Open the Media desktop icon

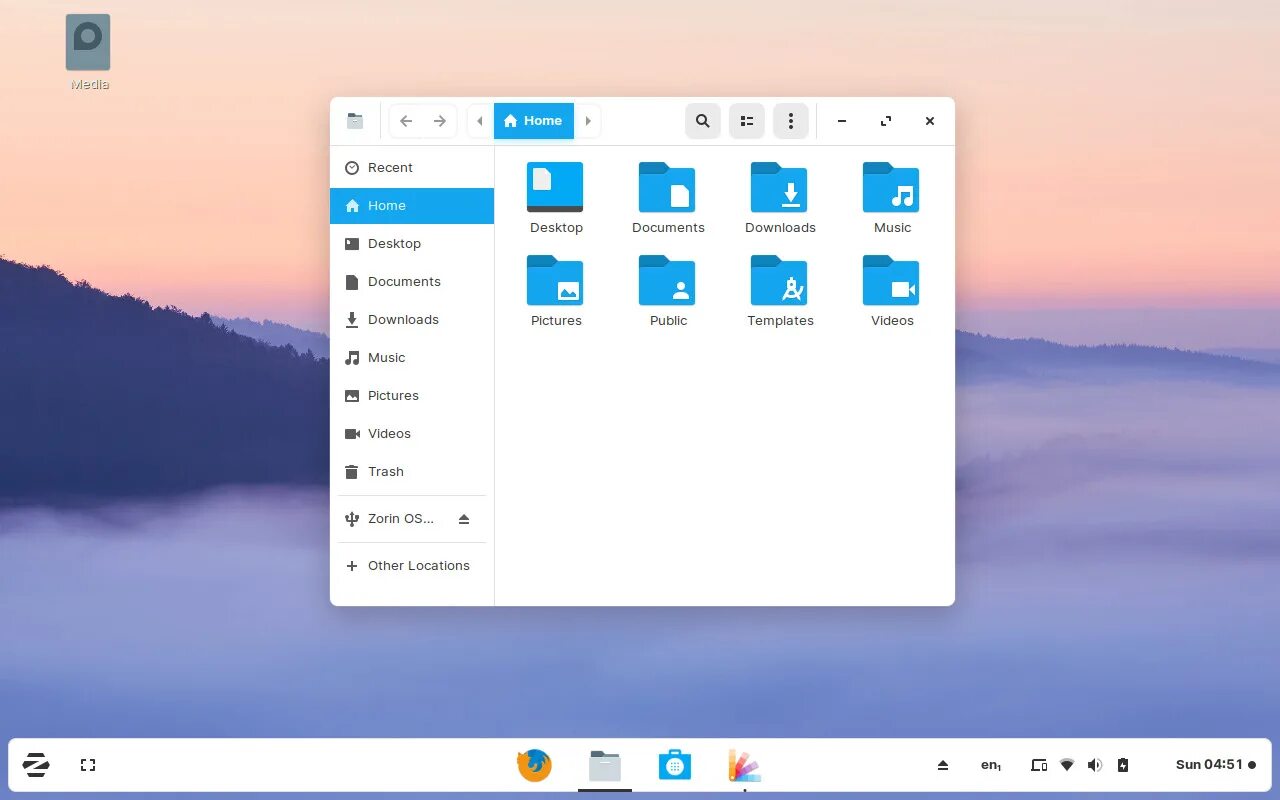click(89, 52)
